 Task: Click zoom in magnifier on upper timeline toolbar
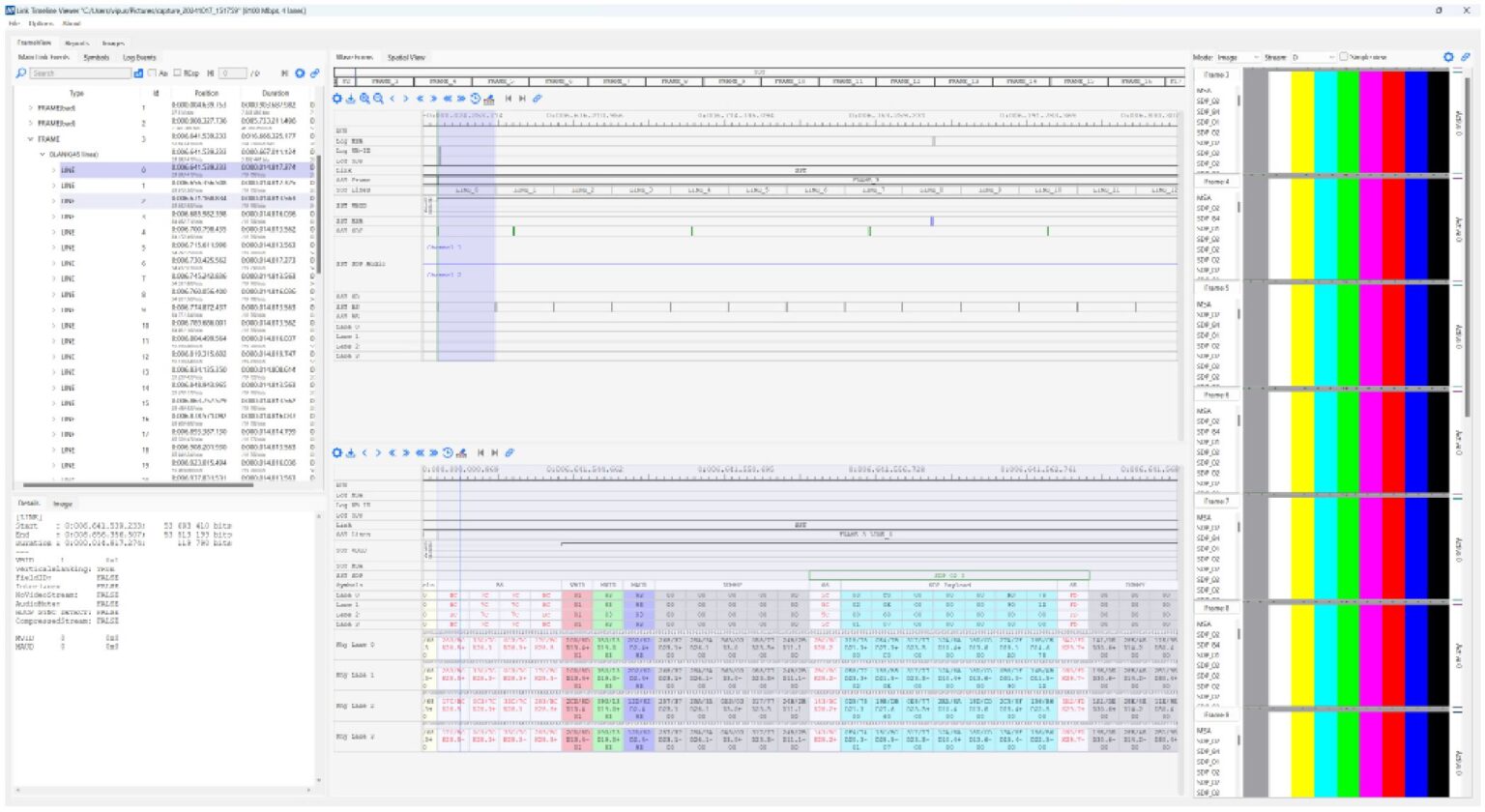coord(364,99)
